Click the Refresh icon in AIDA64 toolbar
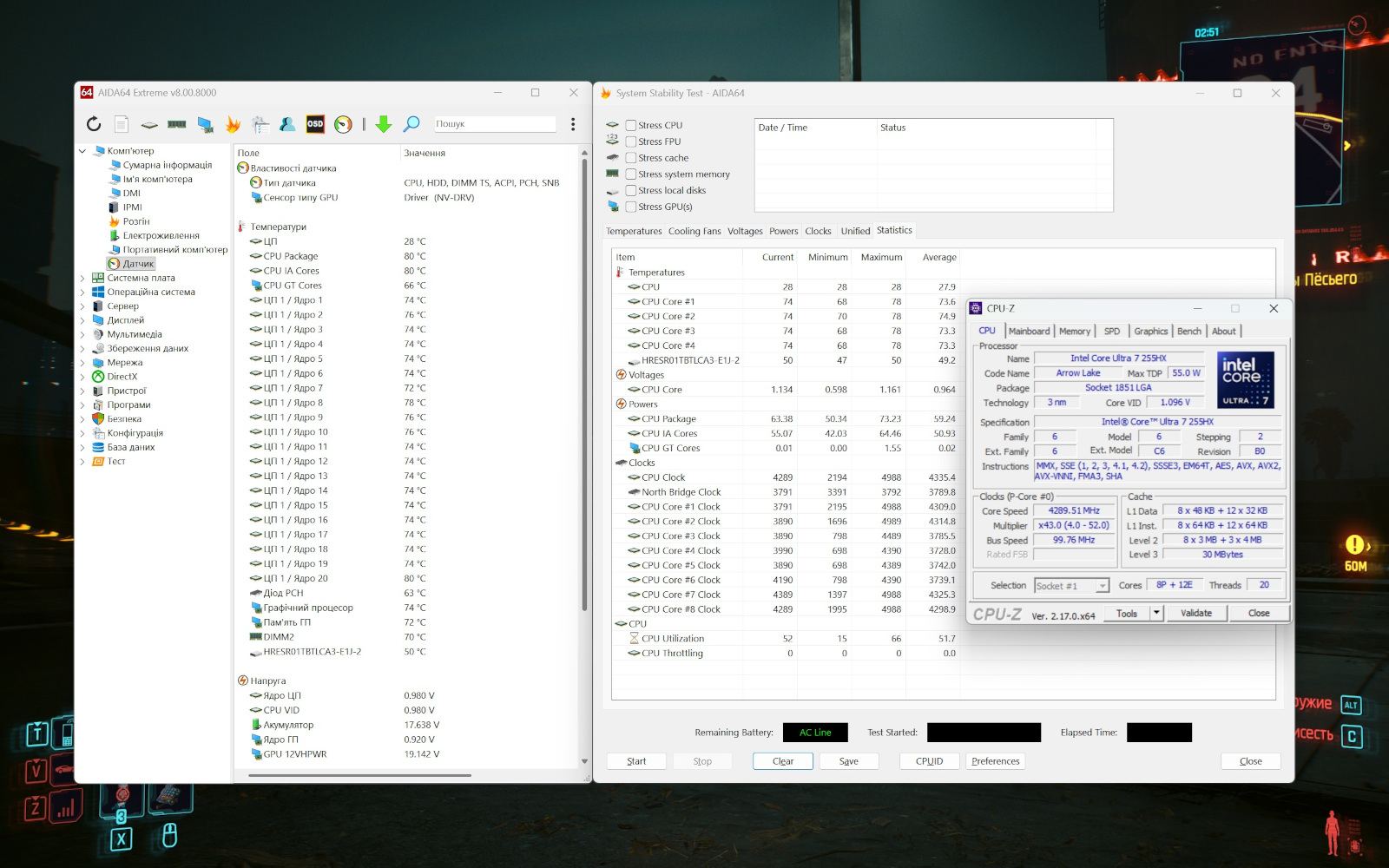 click(94, 124)
